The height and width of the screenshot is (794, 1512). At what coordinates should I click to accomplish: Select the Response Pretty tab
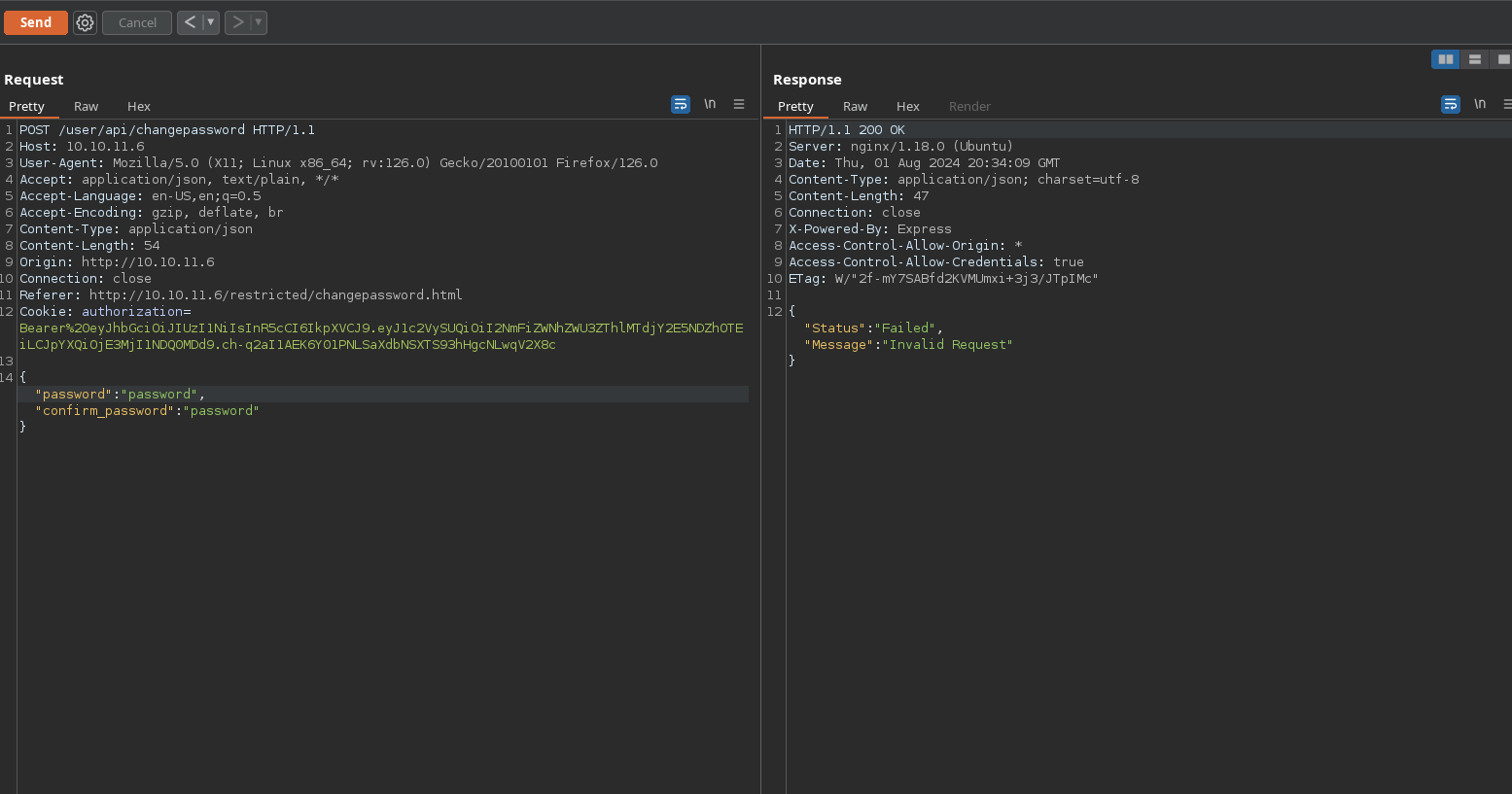pyautogui.click(x=795, y=106)
